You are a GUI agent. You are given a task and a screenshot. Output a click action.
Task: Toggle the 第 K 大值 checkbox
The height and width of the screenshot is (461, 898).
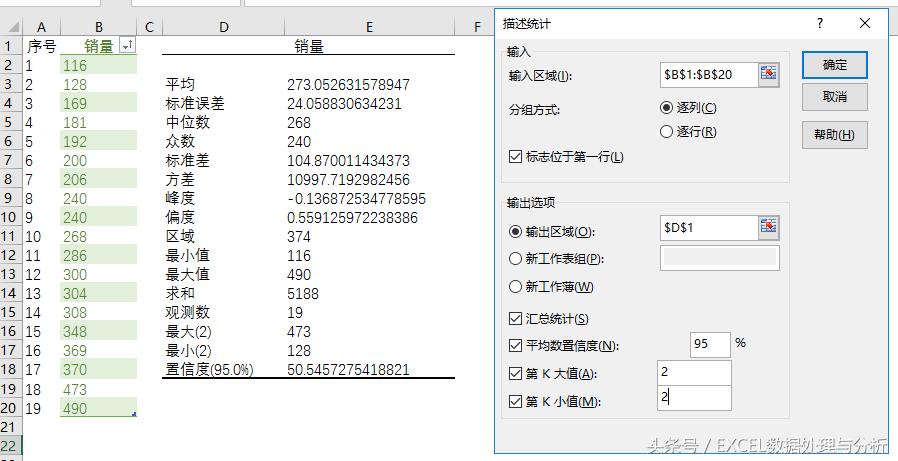coord(515,373)
